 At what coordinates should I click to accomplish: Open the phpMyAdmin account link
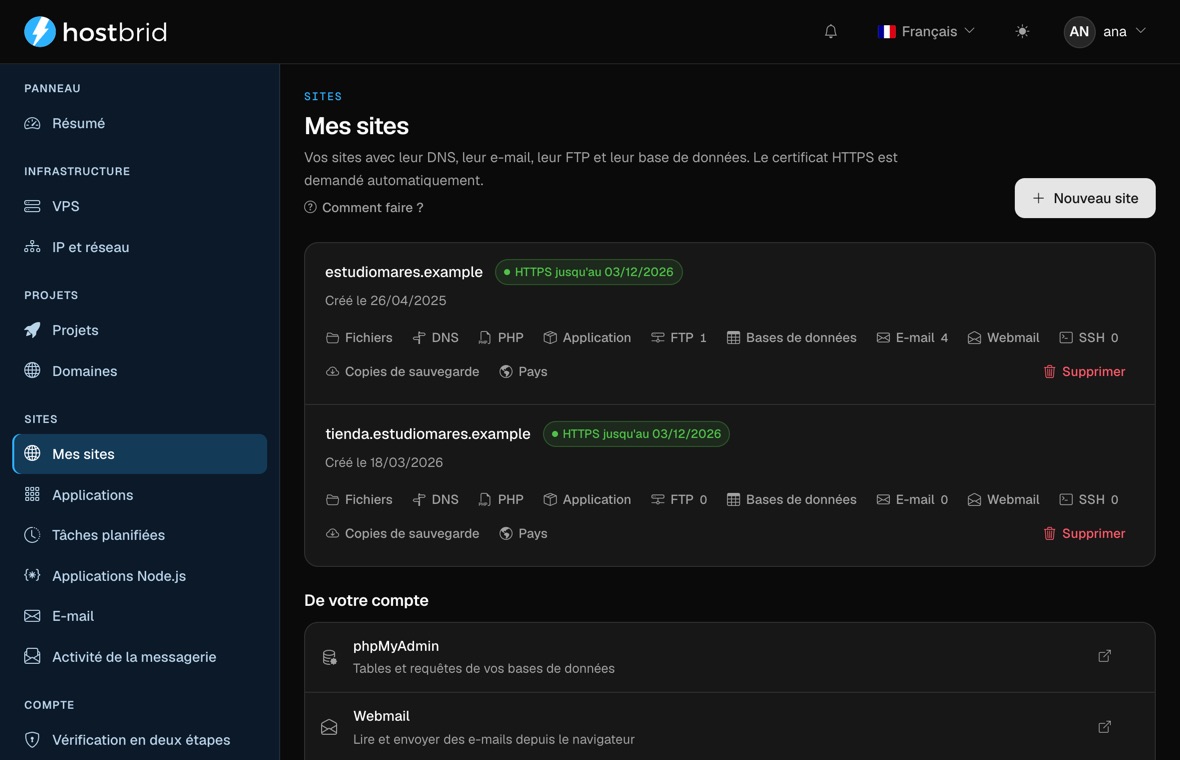point(729,657)
